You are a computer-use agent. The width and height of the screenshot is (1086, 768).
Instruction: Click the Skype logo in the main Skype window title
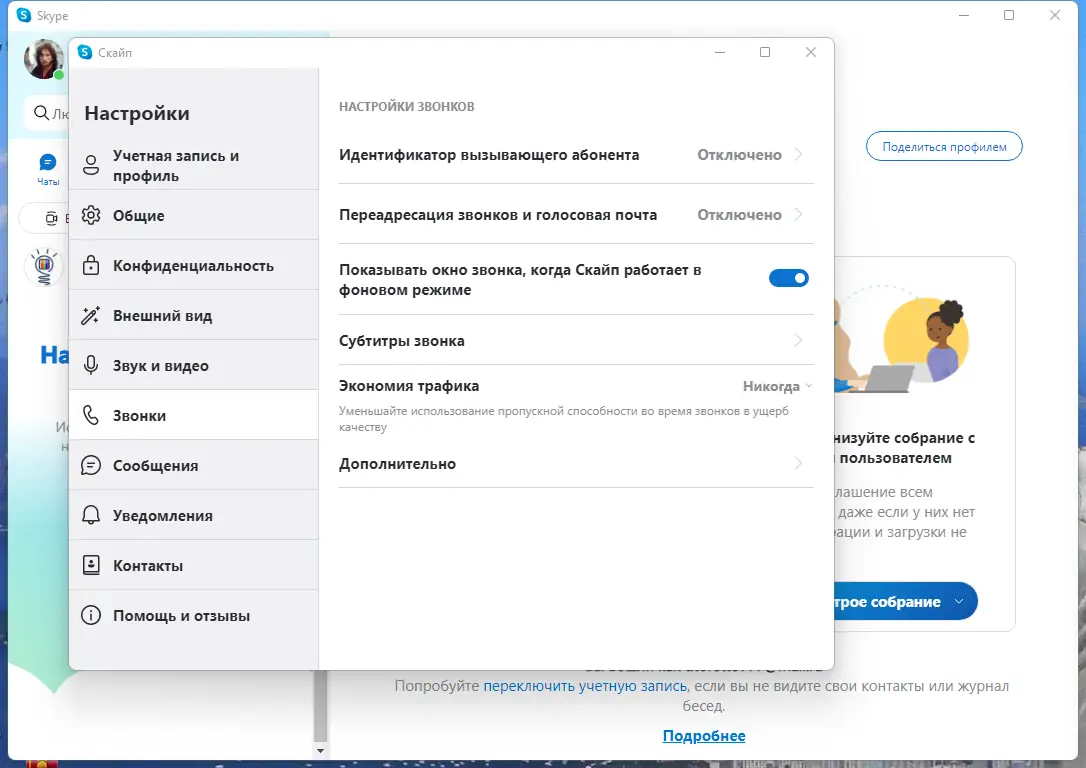coord(24,15)
